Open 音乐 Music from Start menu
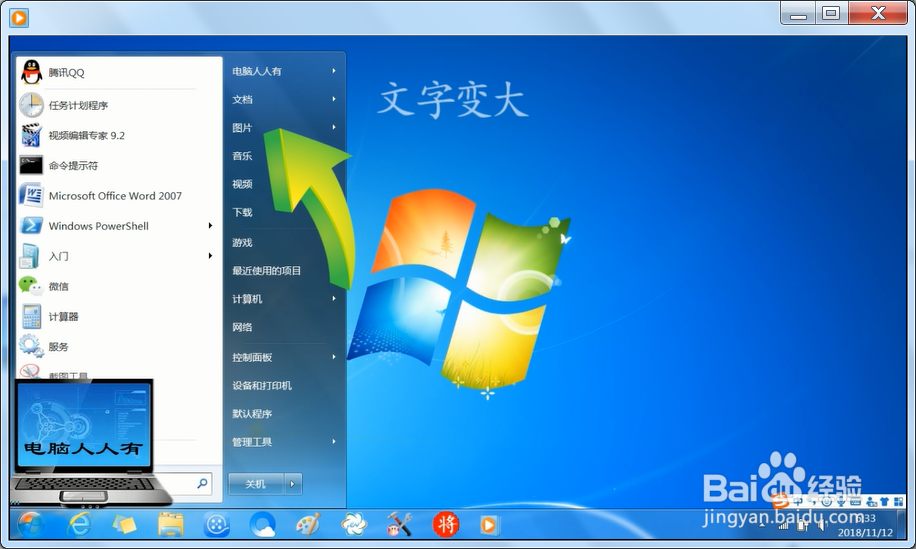Screen dimensions: 916x549 point(242,156)
